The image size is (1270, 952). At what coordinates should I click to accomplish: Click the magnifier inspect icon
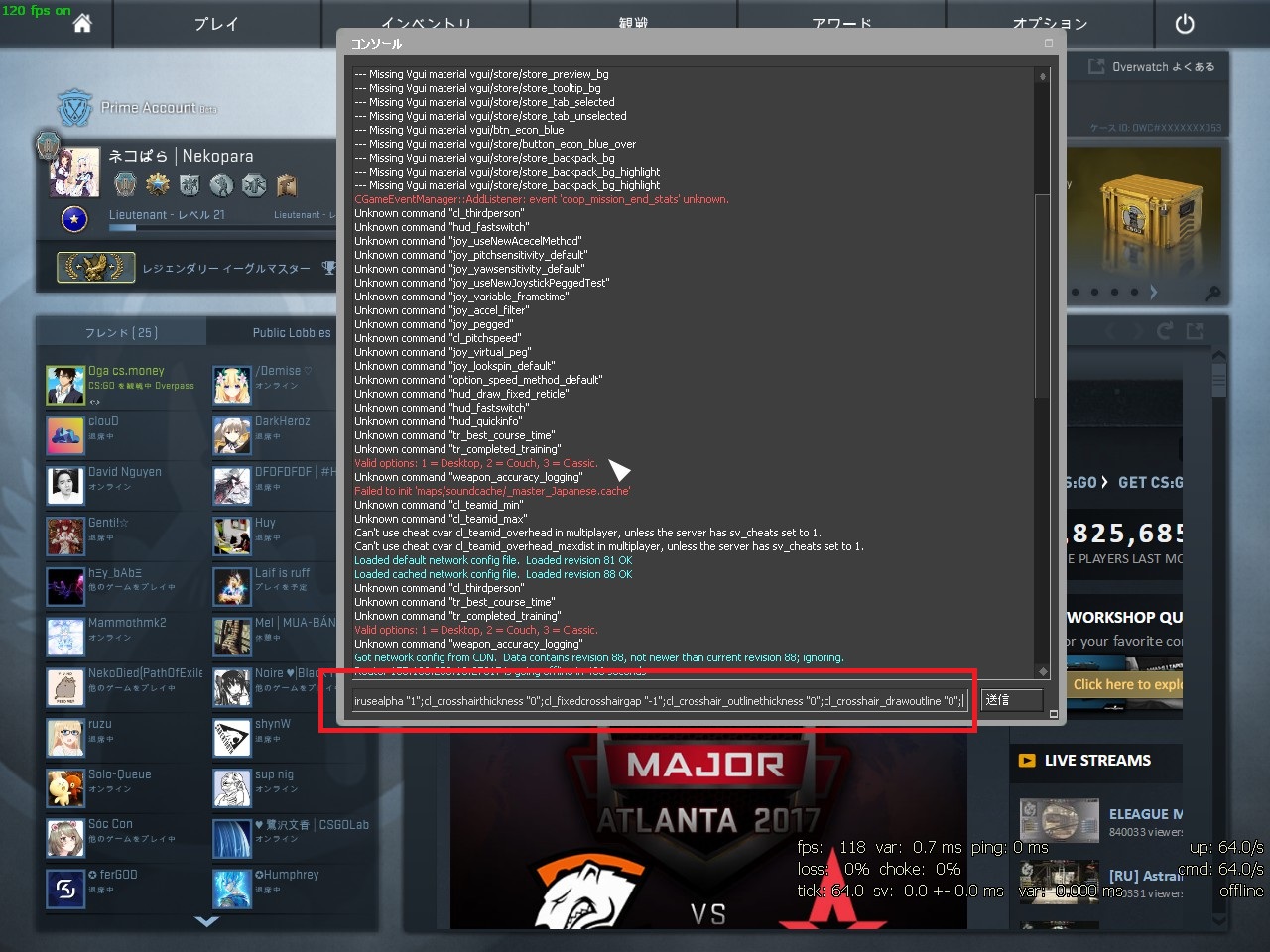tap(1212, 293)
